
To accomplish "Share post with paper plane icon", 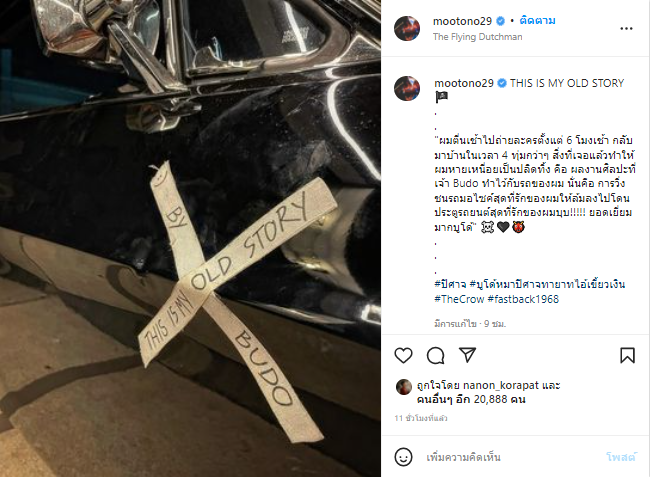I will click(x=468, y=355).
